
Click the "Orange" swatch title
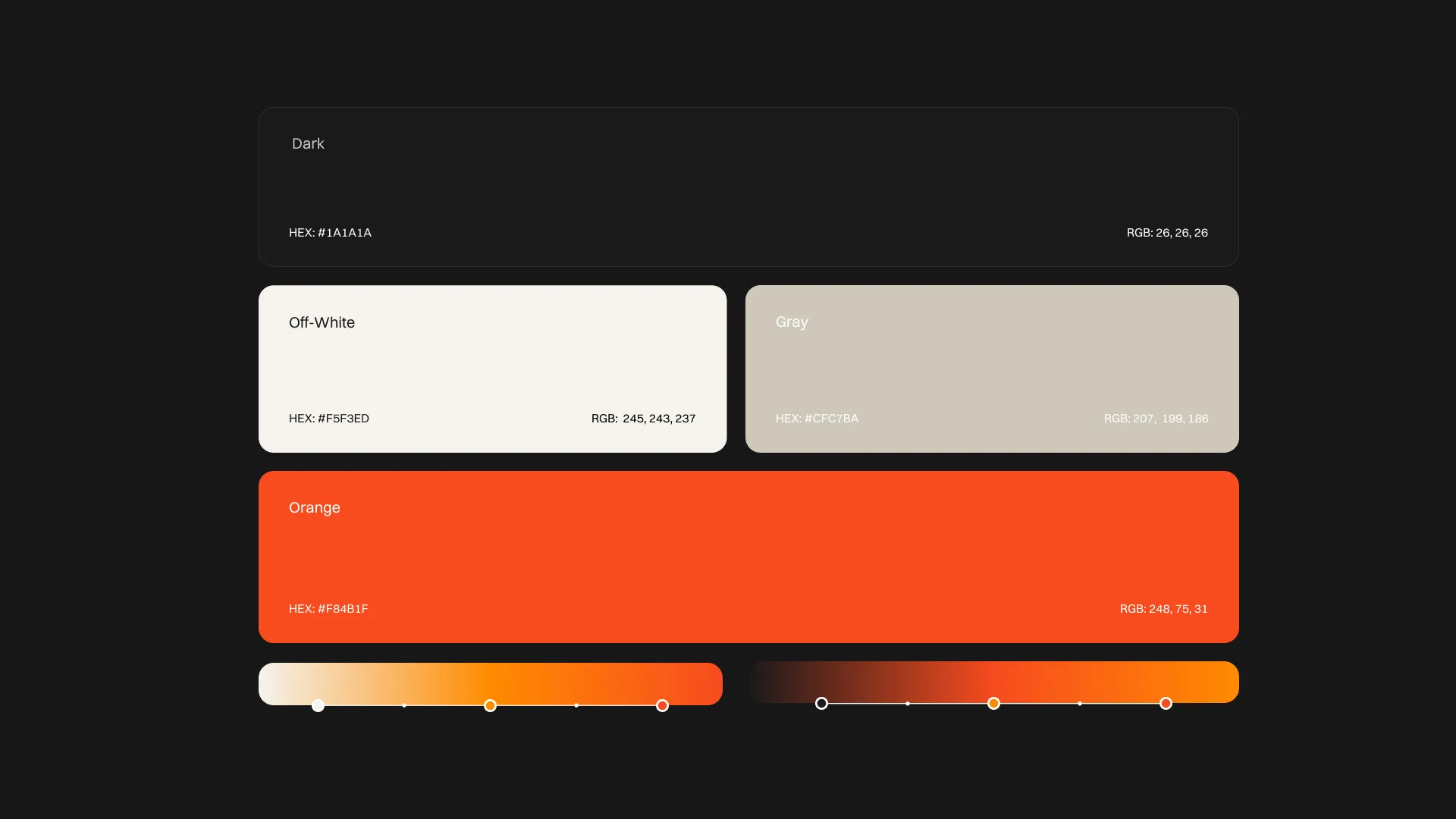pyautogui.click(x=314, y=507)
